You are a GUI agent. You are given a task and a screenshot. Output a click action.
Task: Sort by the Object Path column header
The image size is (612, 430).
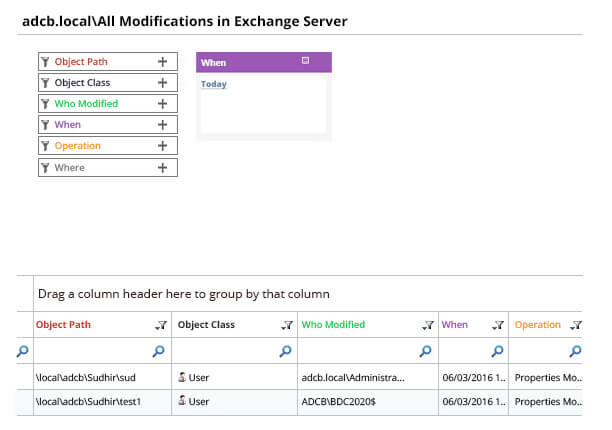63,325
